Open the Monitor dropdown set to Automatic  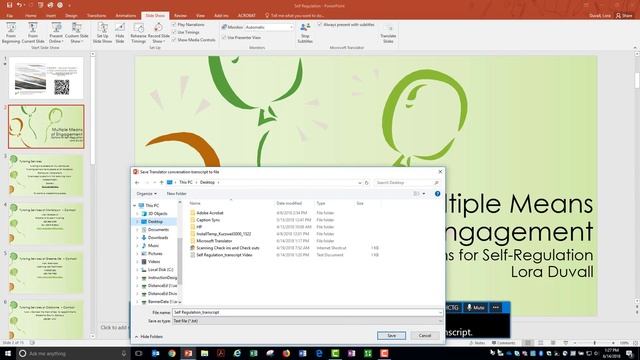pos(269,27)
